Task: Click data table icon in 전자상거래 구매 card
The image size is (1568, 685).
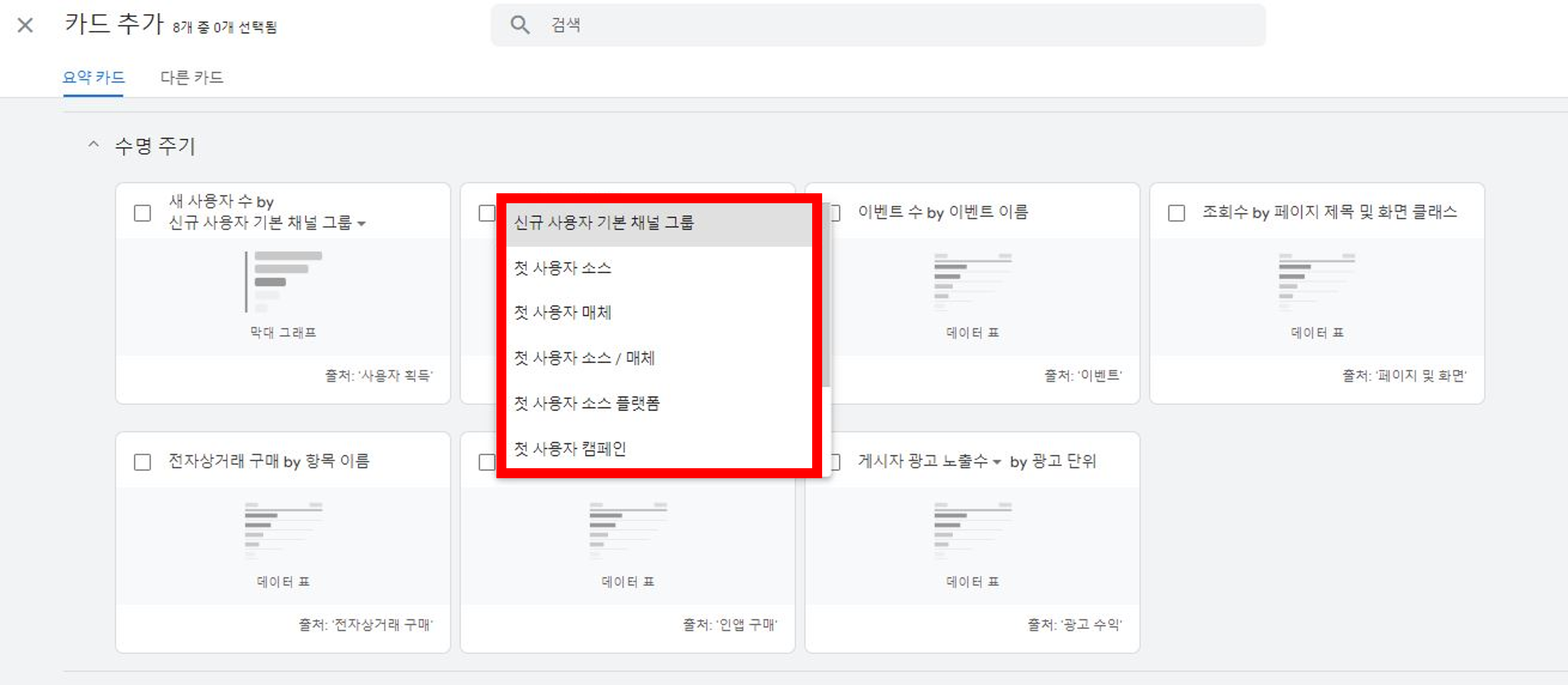Action: [283, 530]
